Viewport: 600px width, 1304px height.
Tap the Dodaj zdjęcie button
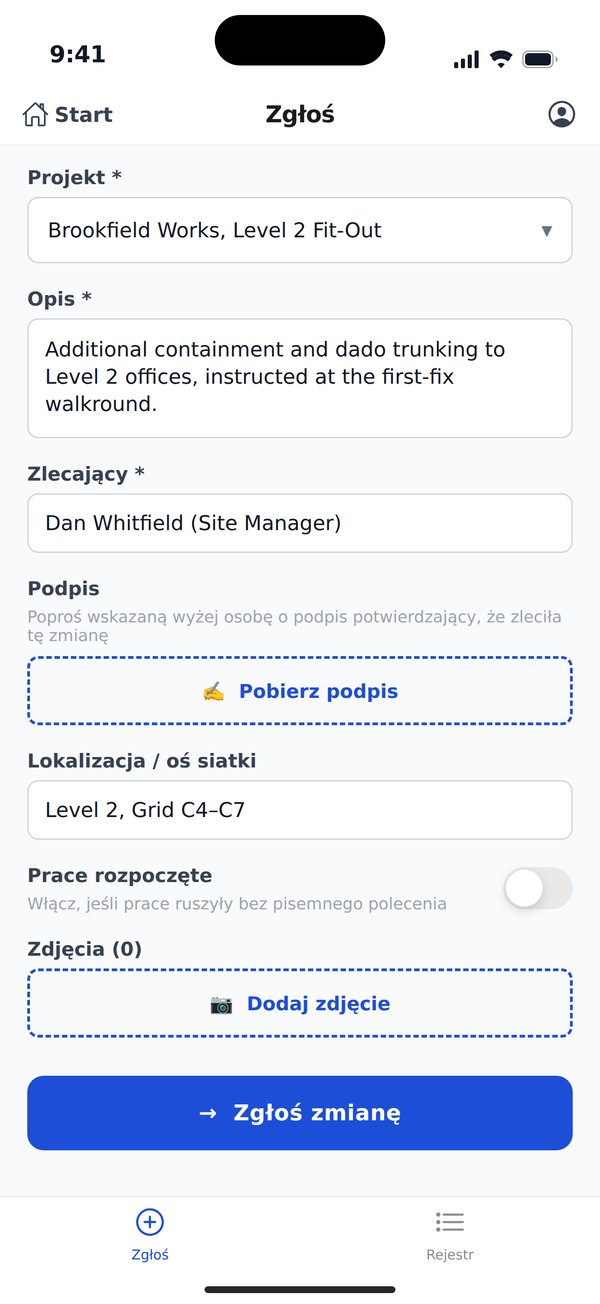tap(300, 1003)
